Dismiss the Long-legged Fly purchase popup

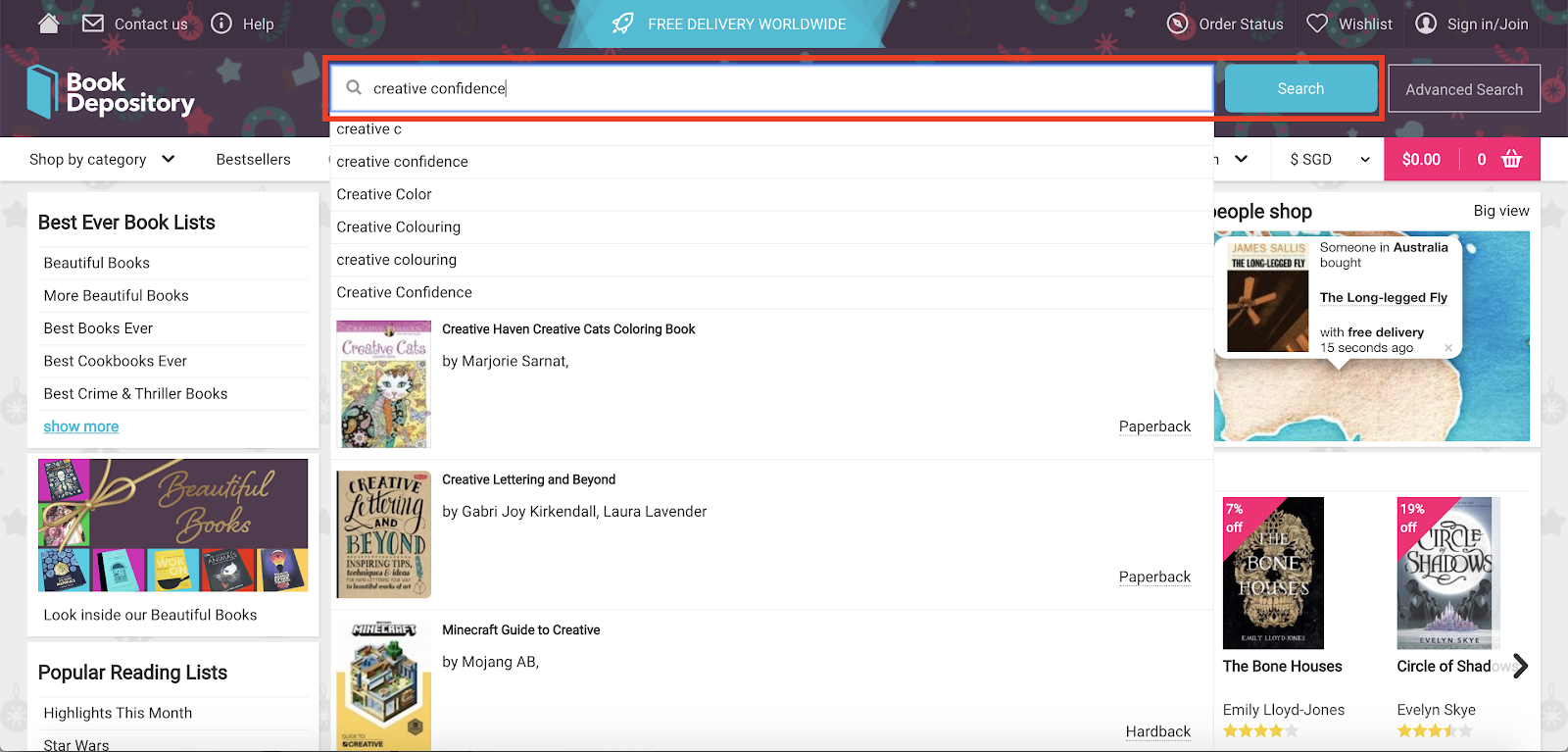tap(1447, 348)
